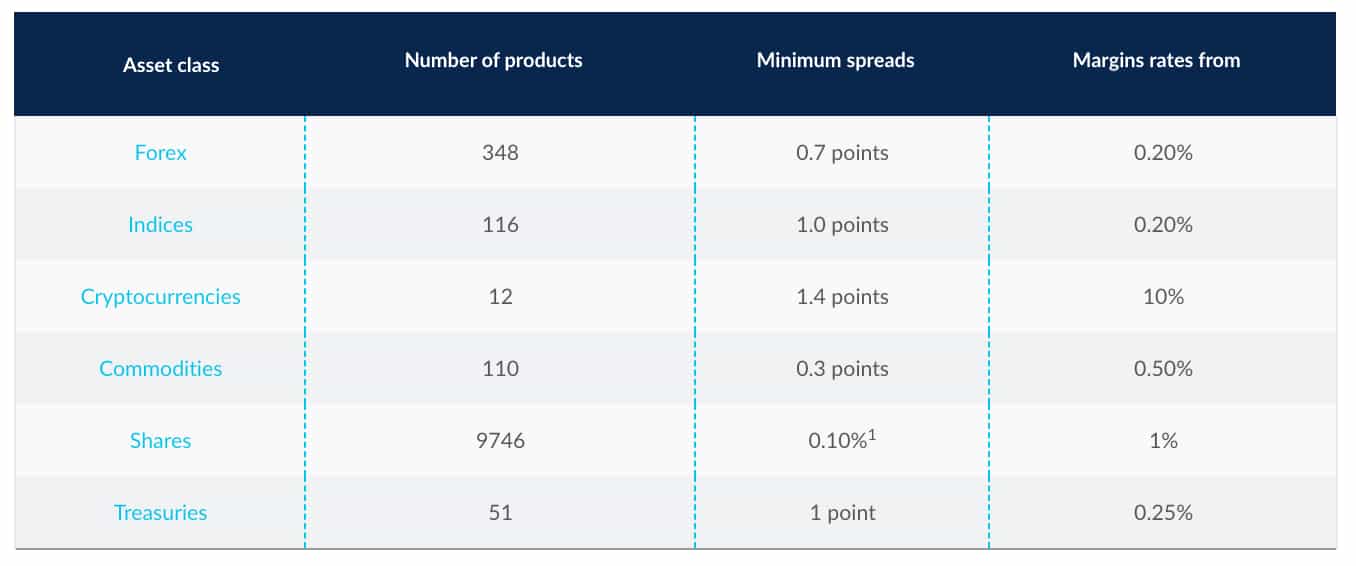Image resolution: width=1356 pixels, height=566 pixels.
Task: Click the 0.7 points Forex spread
Action: [842, 153]
